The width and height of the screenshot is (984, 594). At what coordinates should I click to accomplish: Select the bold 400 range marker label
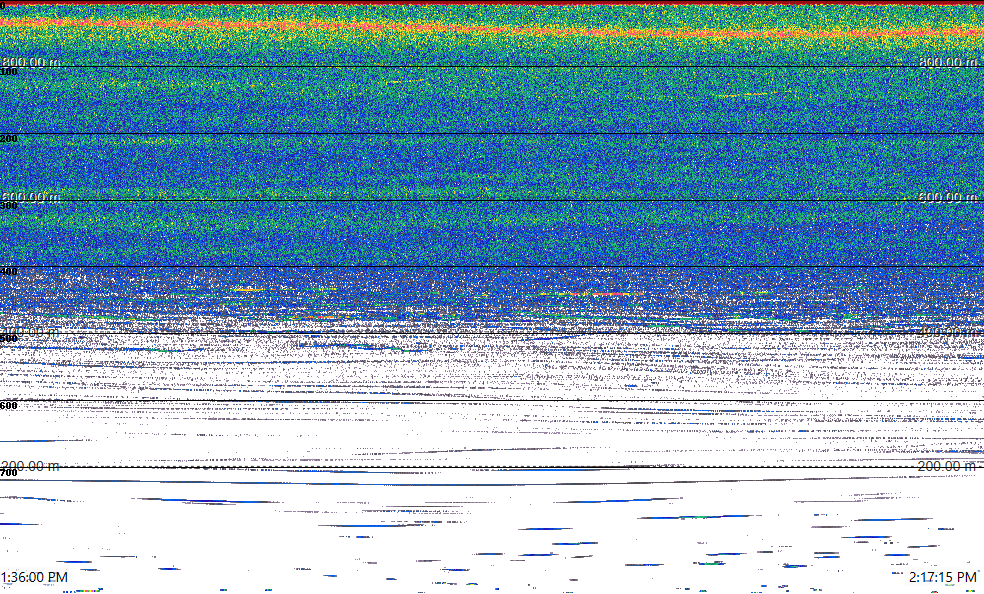click(x=9, y=272)
